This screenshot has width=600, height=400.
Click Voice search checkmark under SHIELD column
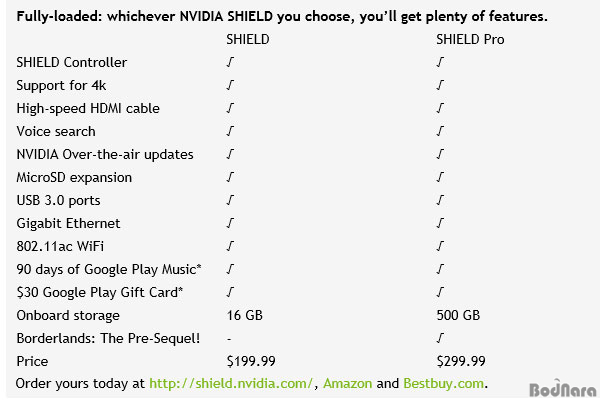[x=230, y=131]
